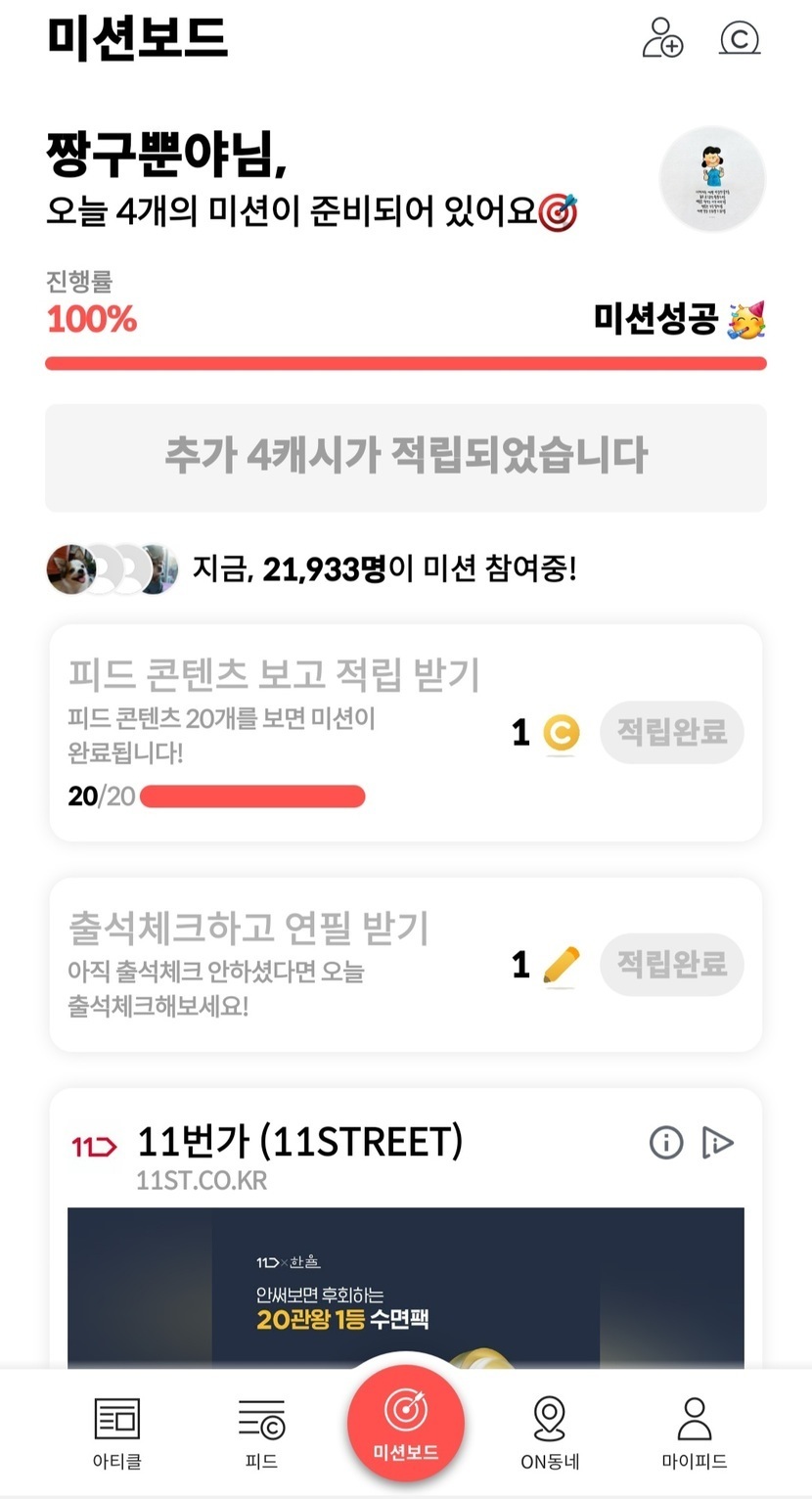
Task: Tap the pencil reward icon
Action: pos(562,966)
